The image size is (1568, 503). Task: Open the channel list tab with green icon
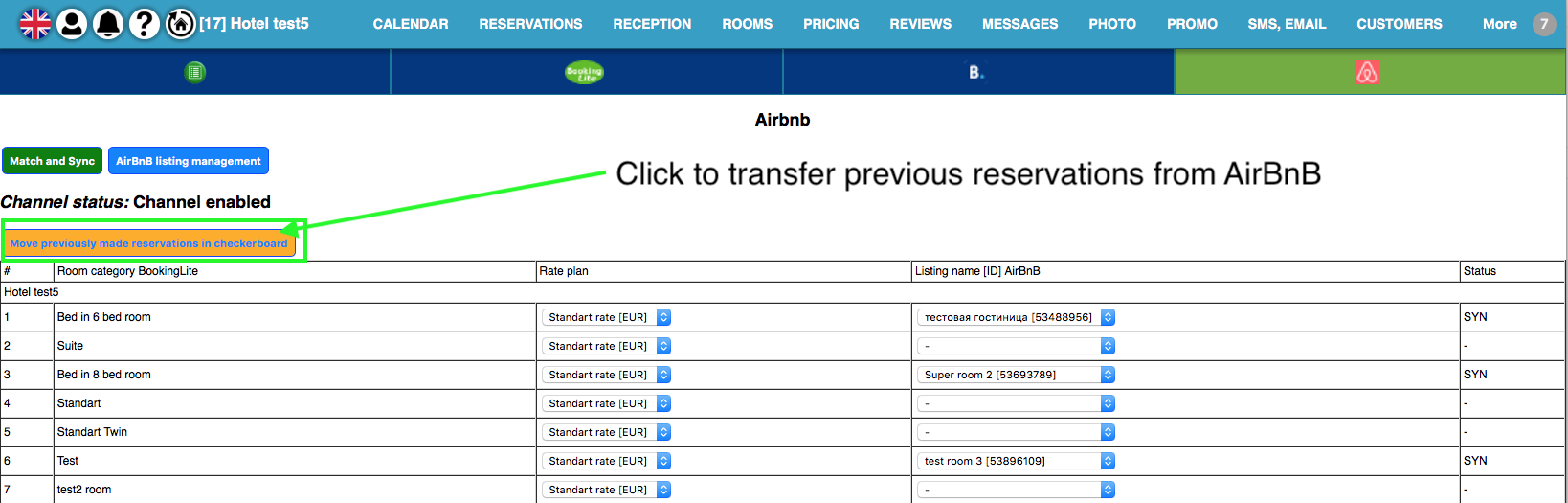[x=195, y=72]
